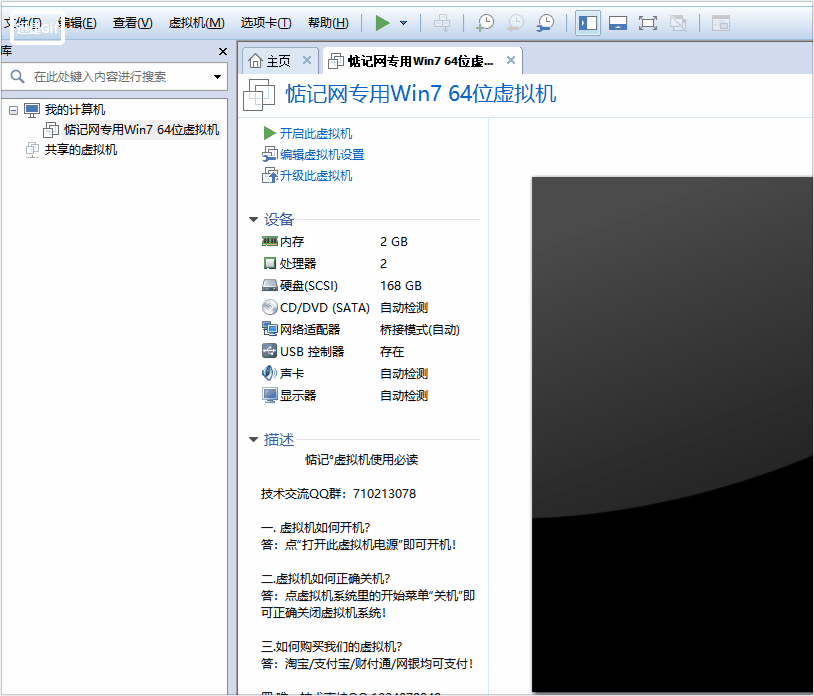
Task: Click the search magnifier icon
Action: pyautogui.click(x=17, y=76)
